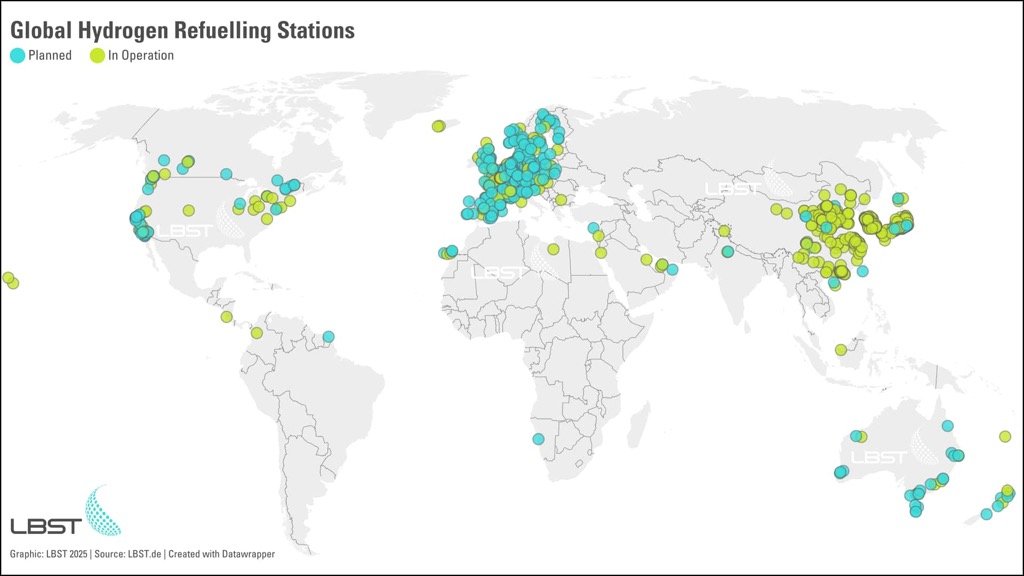Select the planned marker in northern Queensland

(948, 426)
